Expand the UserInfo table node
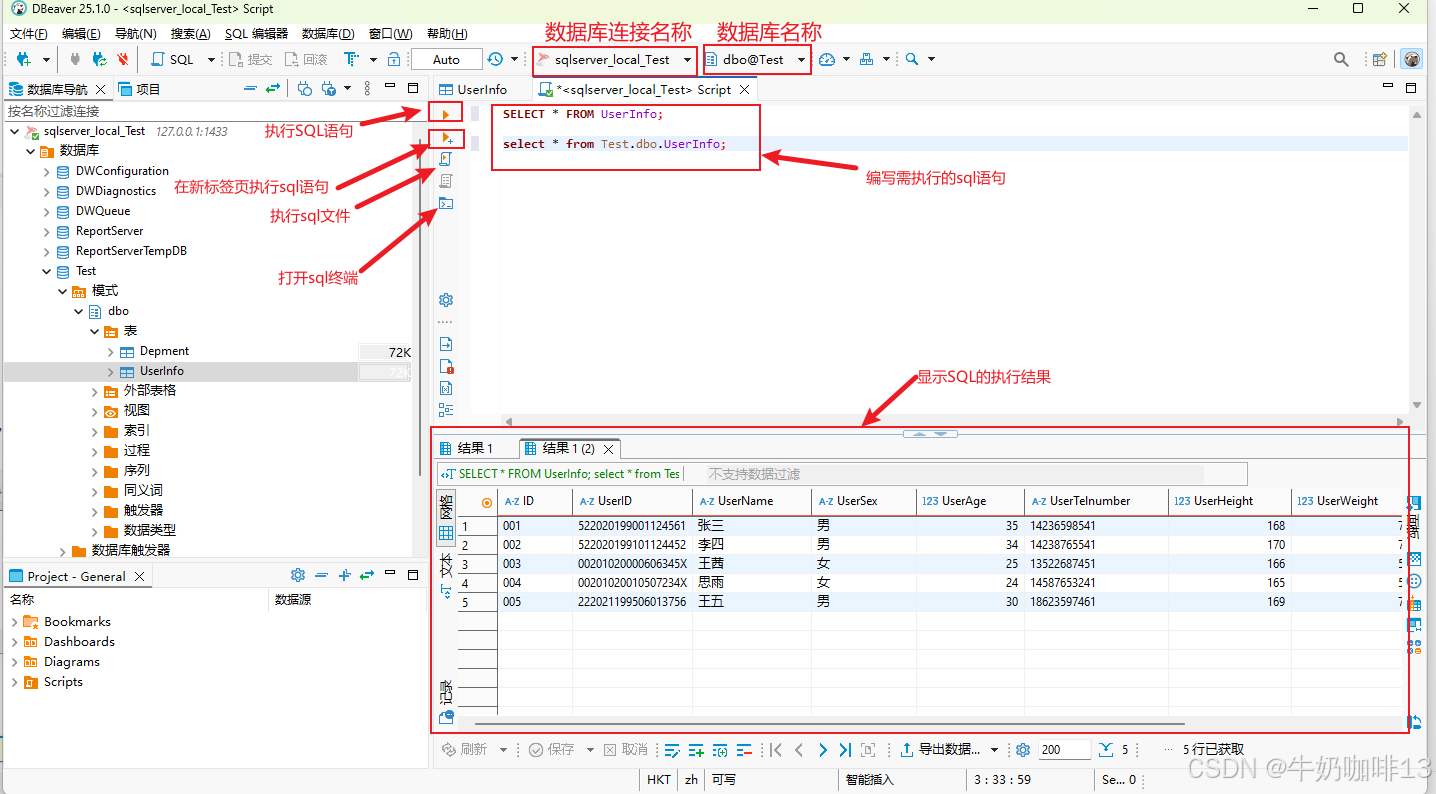1436x794 pixels. point(111,371)
